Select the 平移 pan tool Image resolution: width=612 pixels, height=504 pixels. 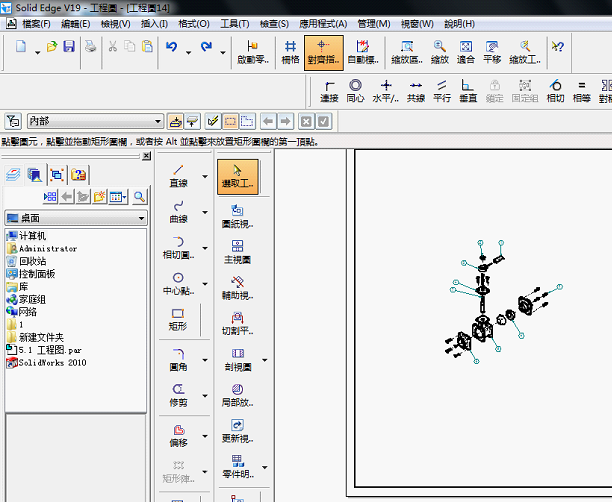492,52
